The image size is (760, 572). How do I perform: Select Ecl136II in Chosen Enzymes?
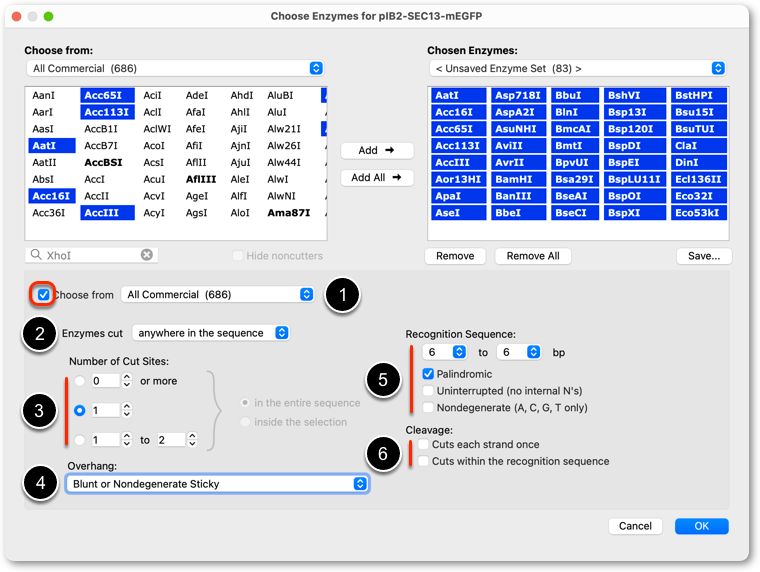tap(698, 179)
